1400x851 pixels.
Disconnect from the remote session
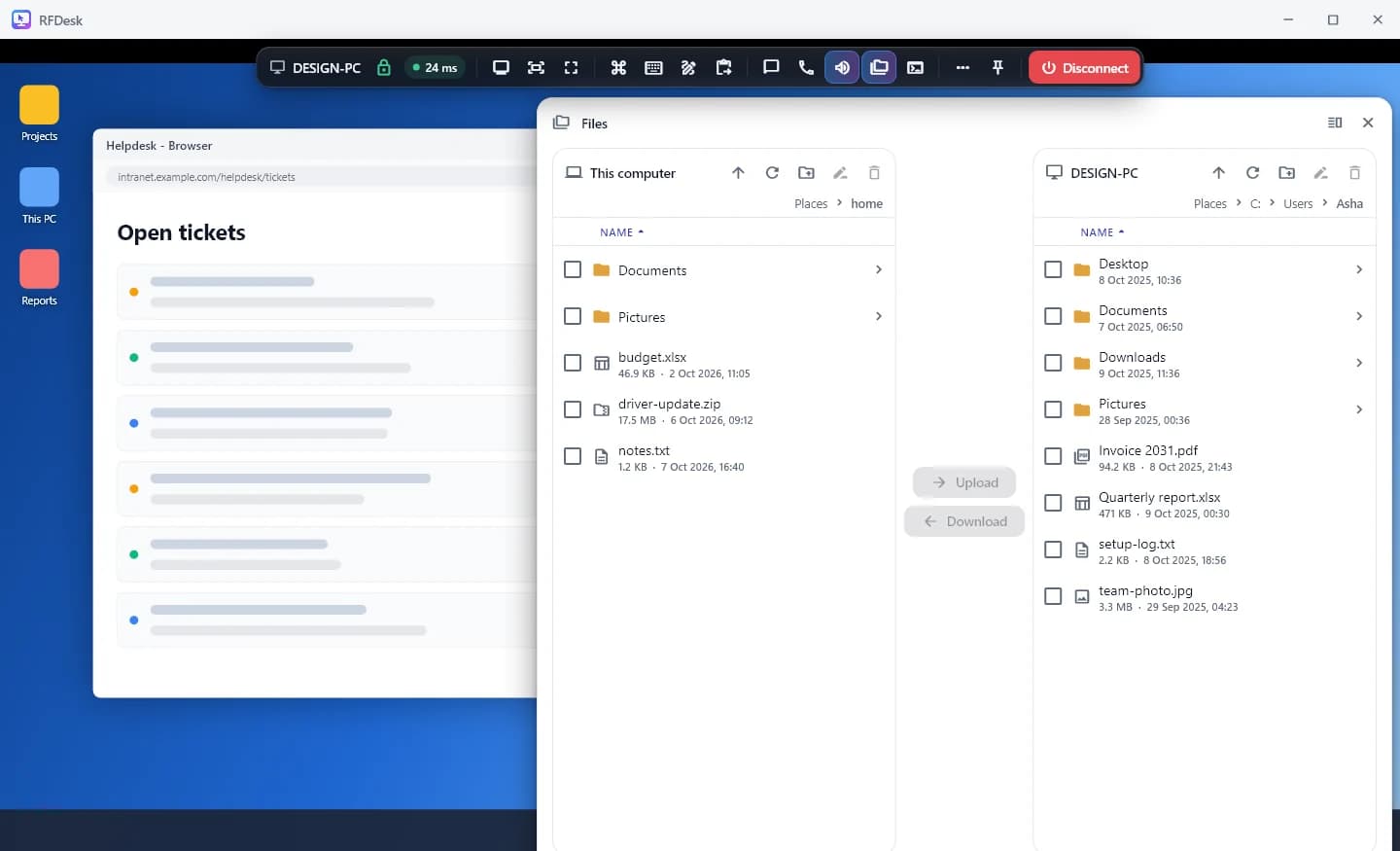[1084, 68]
